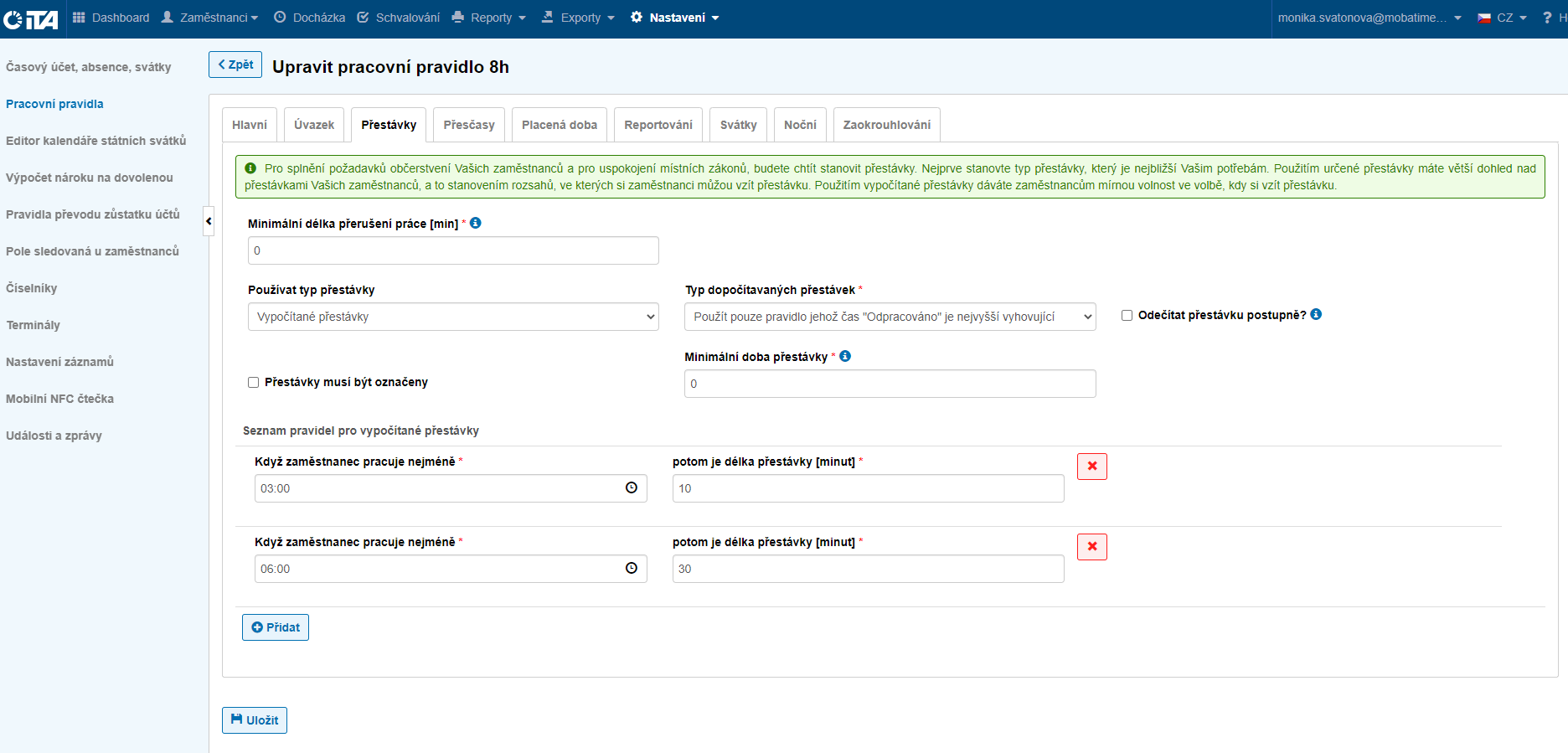This screenshot has width=1568, height=753.
Task: Open time picker clock for 06:00 rule
Action: coord(632,568)
